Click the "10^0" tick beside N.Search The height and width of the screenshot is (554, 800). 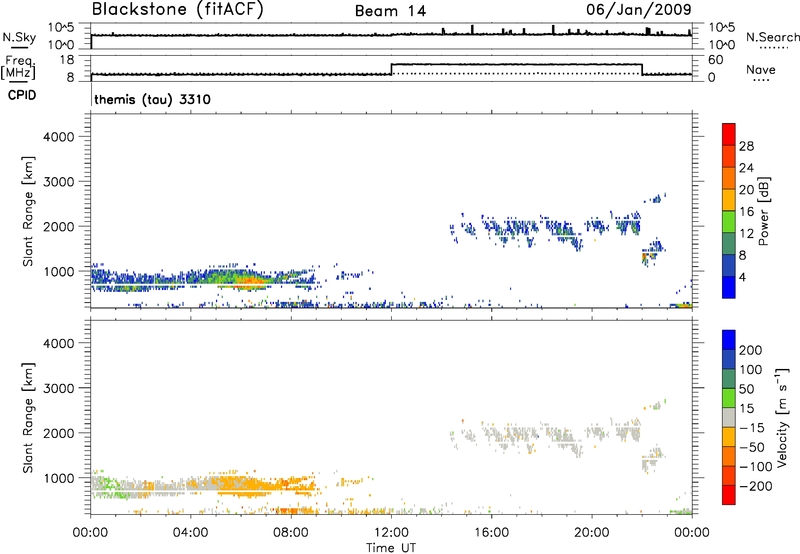click(x=721, y=45)
